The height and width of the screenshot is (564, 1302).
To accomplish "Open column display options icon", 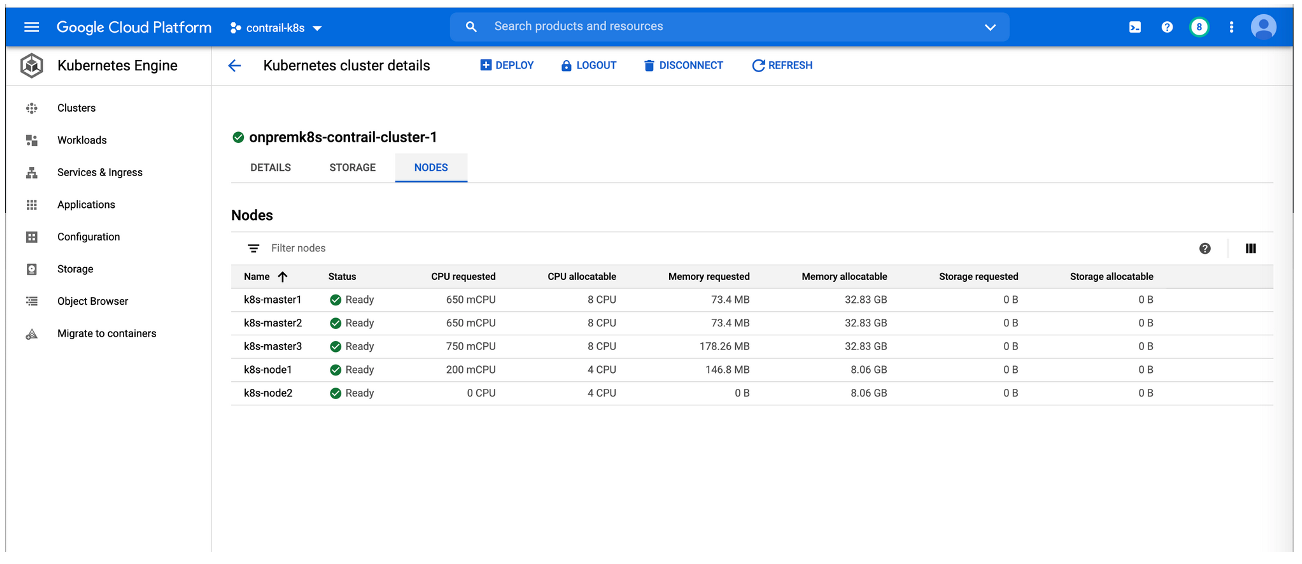I will [x=1250, y=249].
